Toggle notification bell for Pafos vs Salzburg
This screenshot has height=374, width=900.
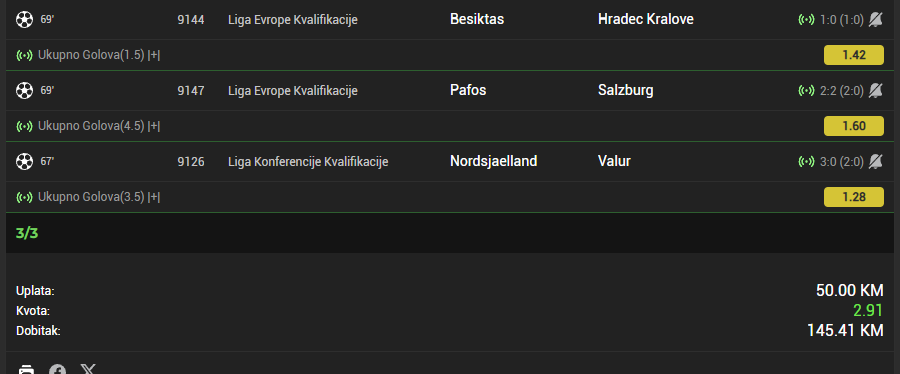point(875,91)
